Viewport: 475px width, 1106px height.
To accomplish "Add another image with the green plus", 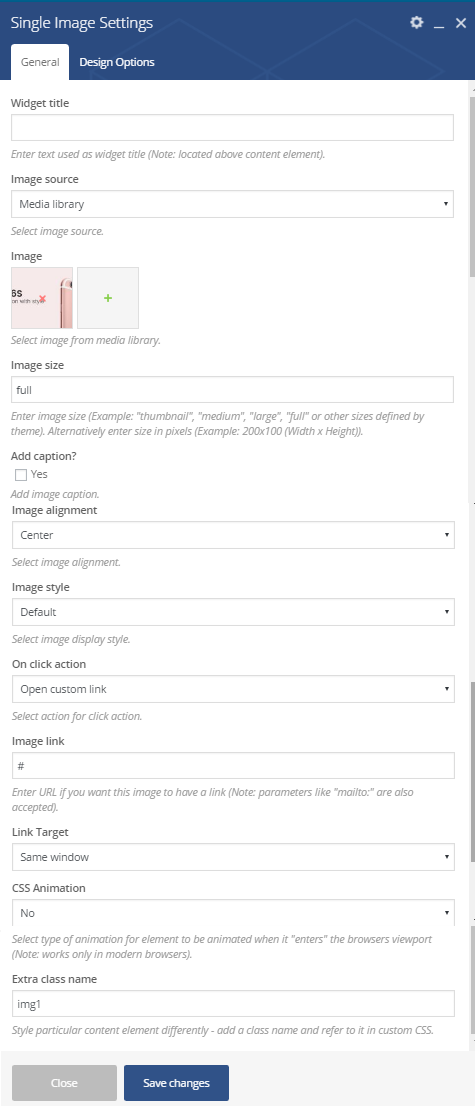I will 108,298.
